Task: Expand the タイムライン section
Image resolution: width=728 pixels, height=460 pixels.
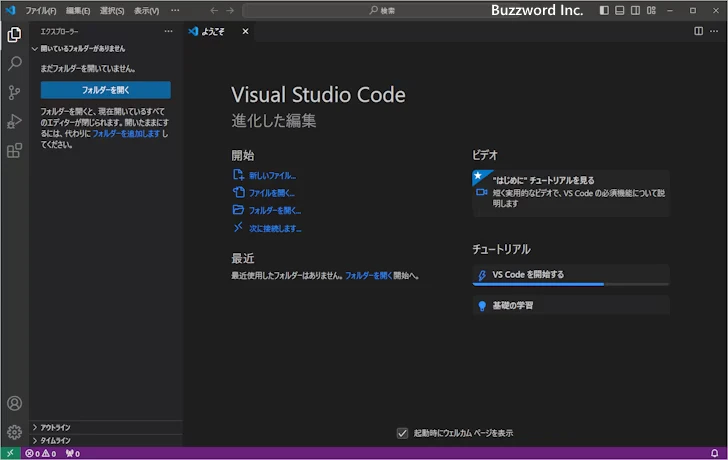Action: click(106, 441)
